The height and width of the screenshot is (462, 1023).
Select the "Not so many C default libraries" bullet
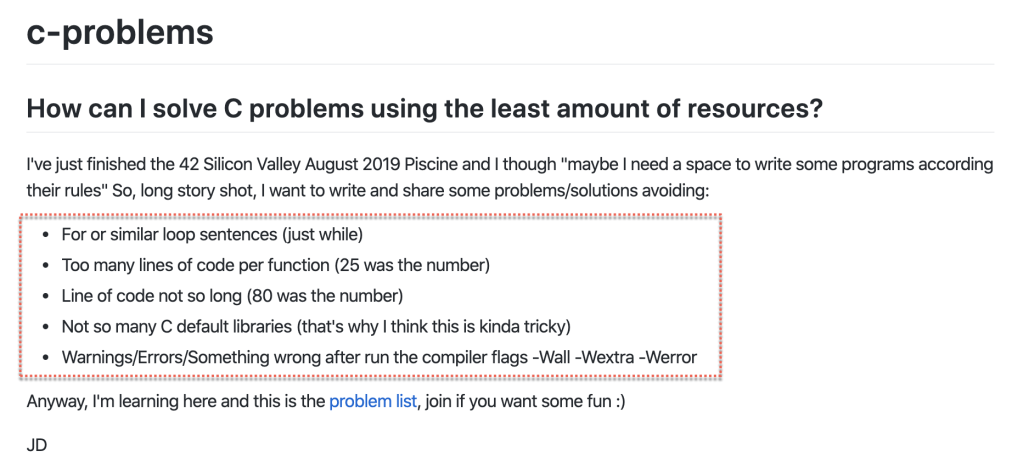[x=314, y=326]
